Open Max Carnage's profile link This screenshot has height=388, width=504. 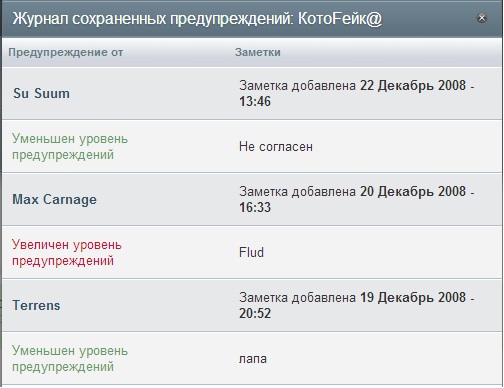tap(54, 199)
